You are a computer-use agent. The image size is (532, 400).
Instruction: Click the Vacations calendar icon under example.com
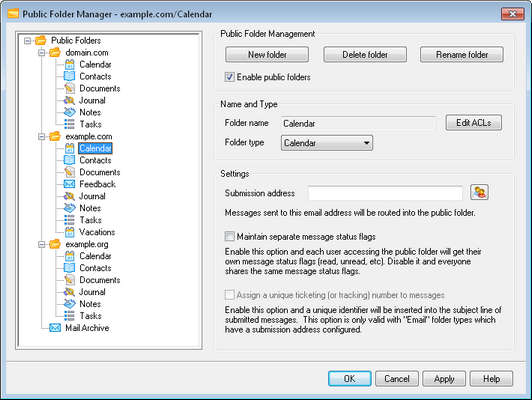coord(70,232)
